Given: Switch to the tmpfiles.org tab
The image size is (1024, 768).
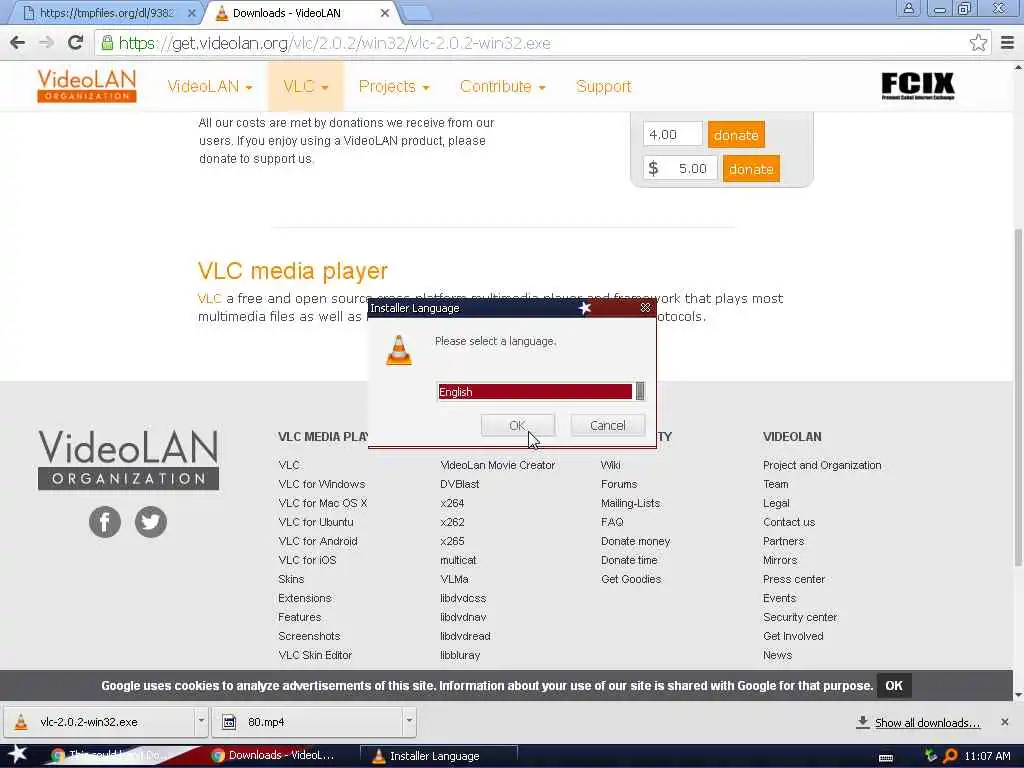Looking at the screenshot, I should click(x=104, y=13).
